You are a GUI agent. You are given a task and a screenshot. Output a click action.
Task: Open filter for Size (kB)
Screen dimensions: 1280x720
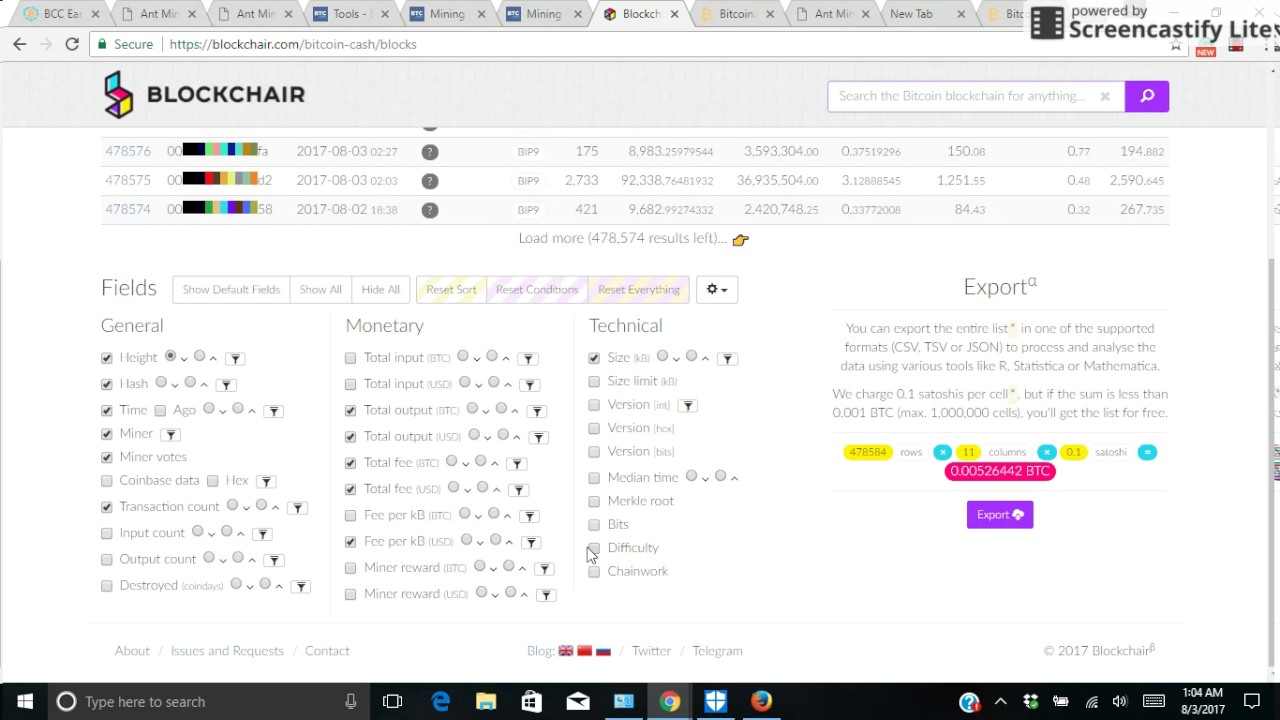[727, 358]
